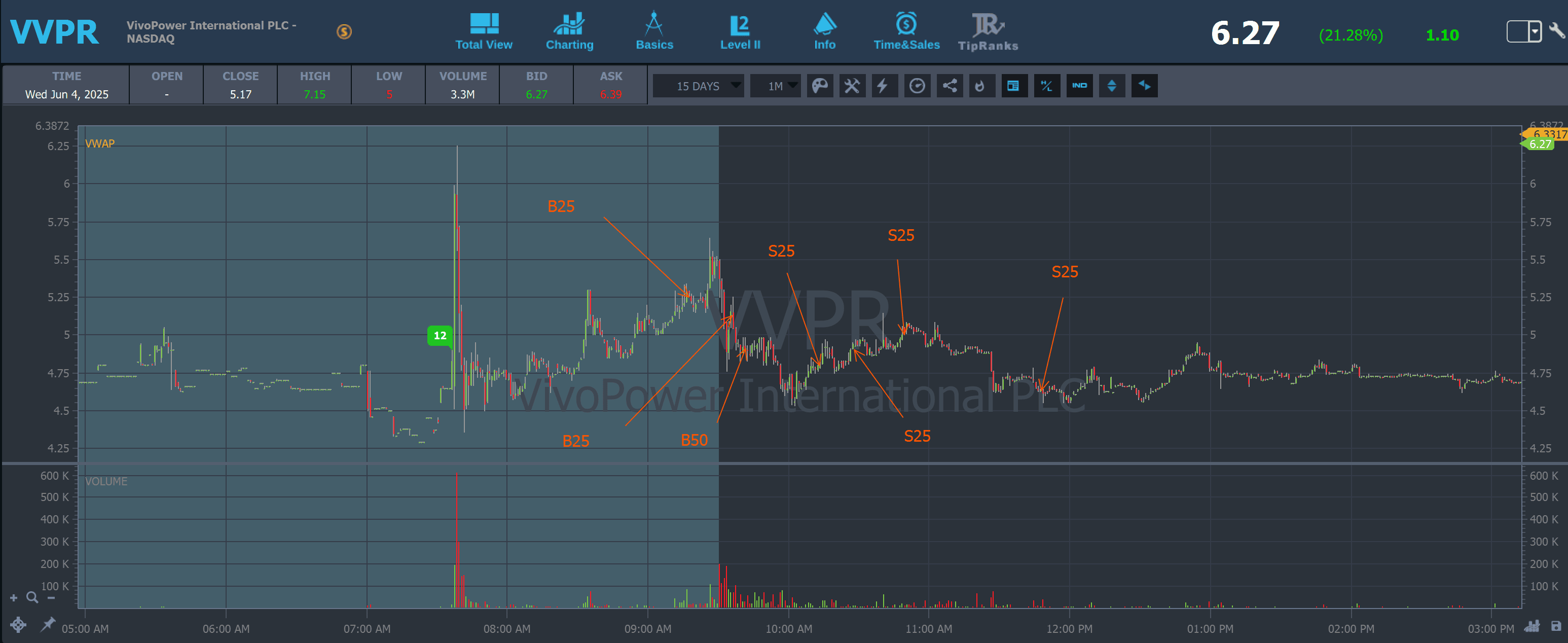Click the OPEN cell in the quote bar
The width and height of the screenshot is (1568, 643).
point(167,85)
